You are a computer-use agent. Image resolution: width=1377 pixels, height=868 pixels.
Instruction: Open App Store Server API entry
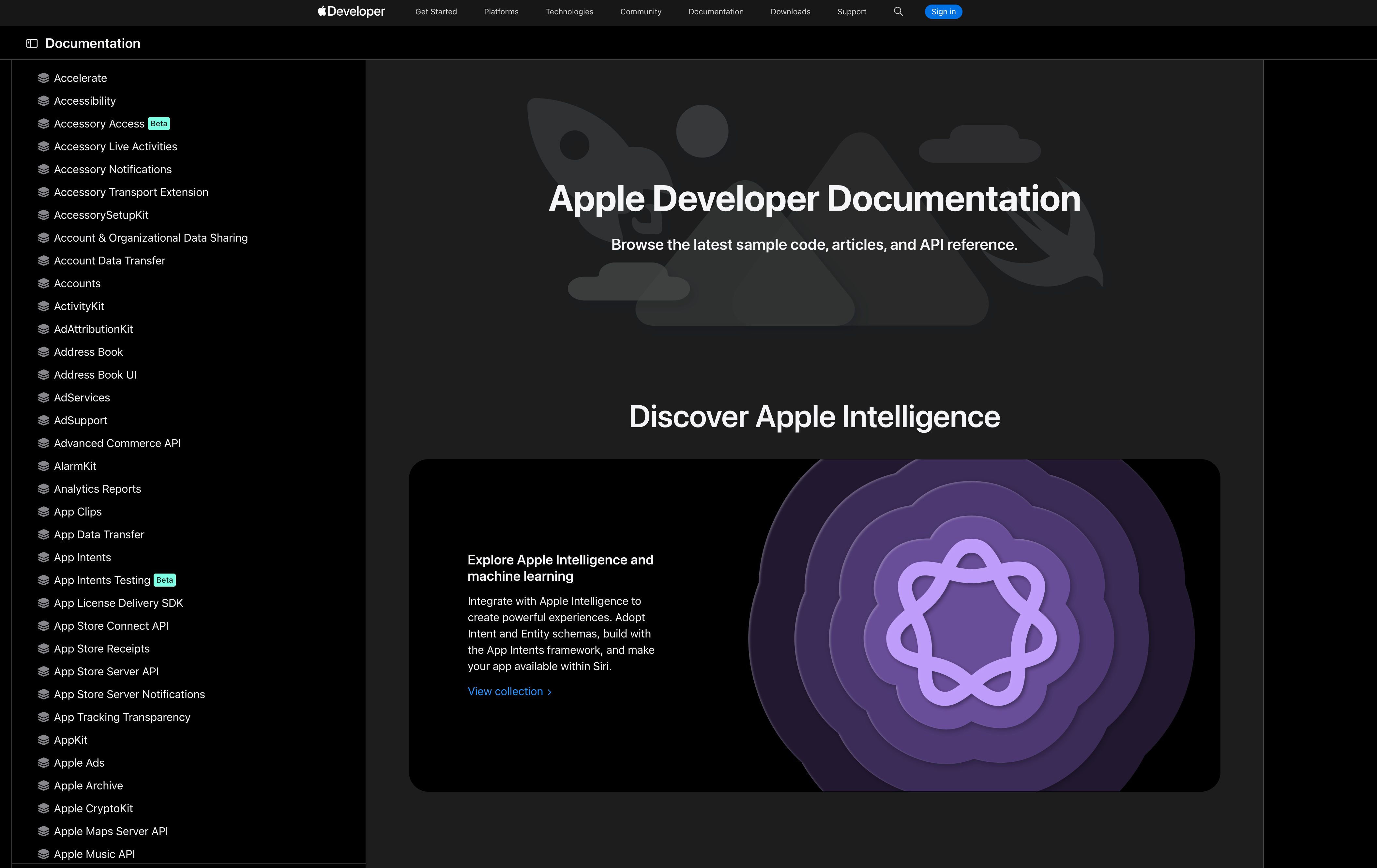(x=106, y=672)
